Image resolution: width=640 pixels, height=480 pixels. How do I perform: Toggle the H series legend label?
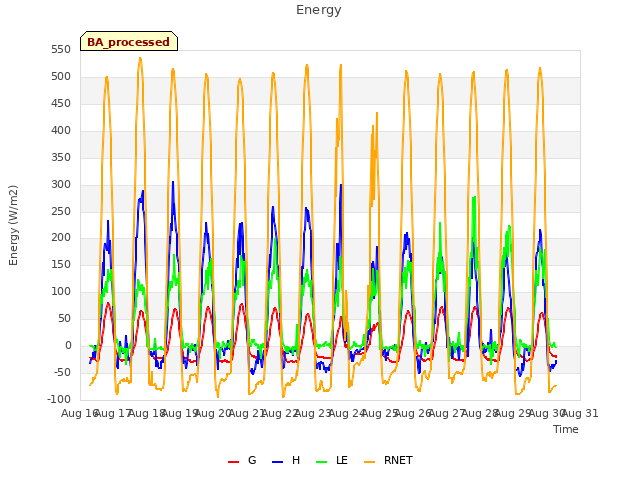296,460
